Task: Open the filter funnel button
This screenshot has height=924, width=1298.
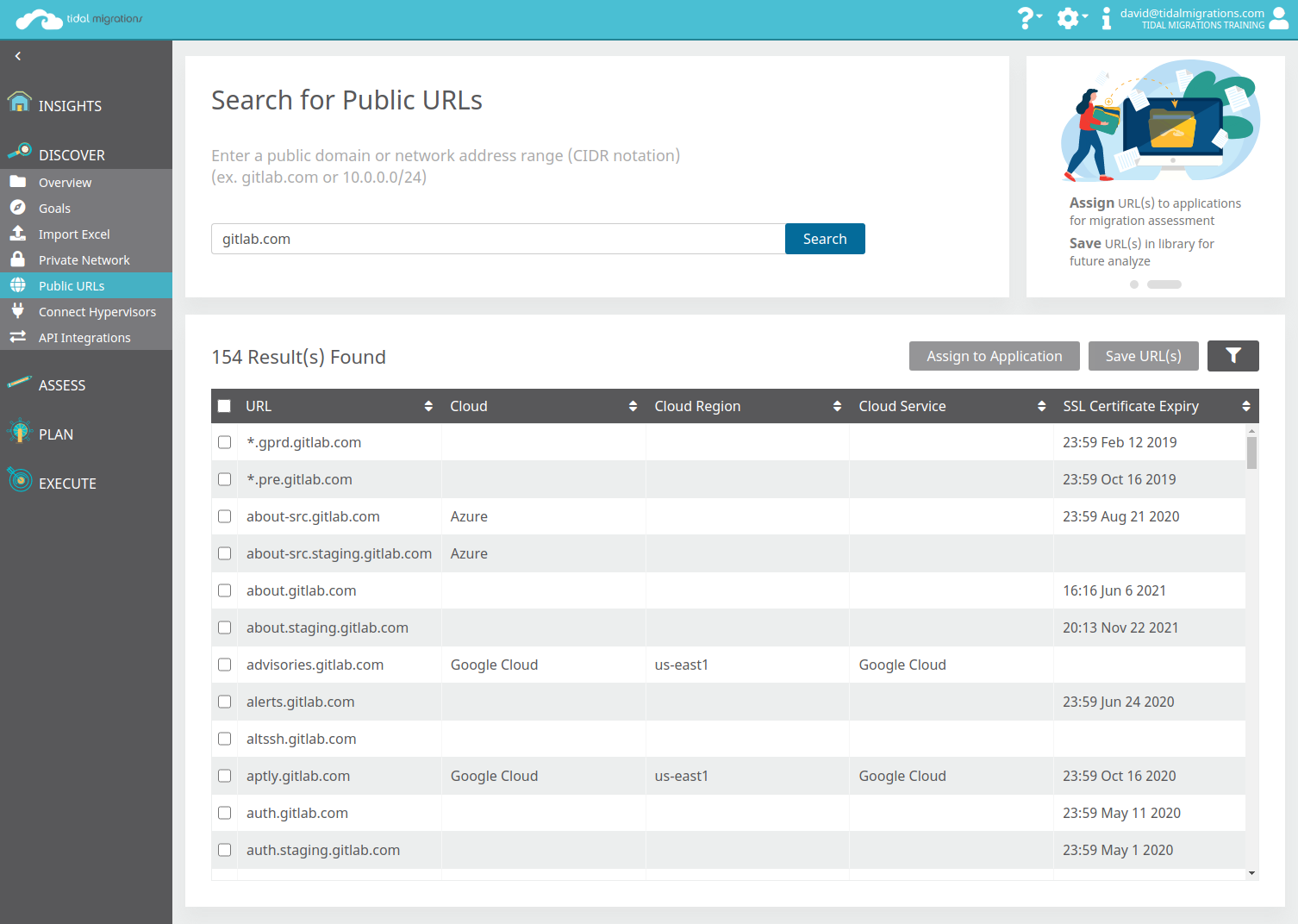Action: (1233, 356)
